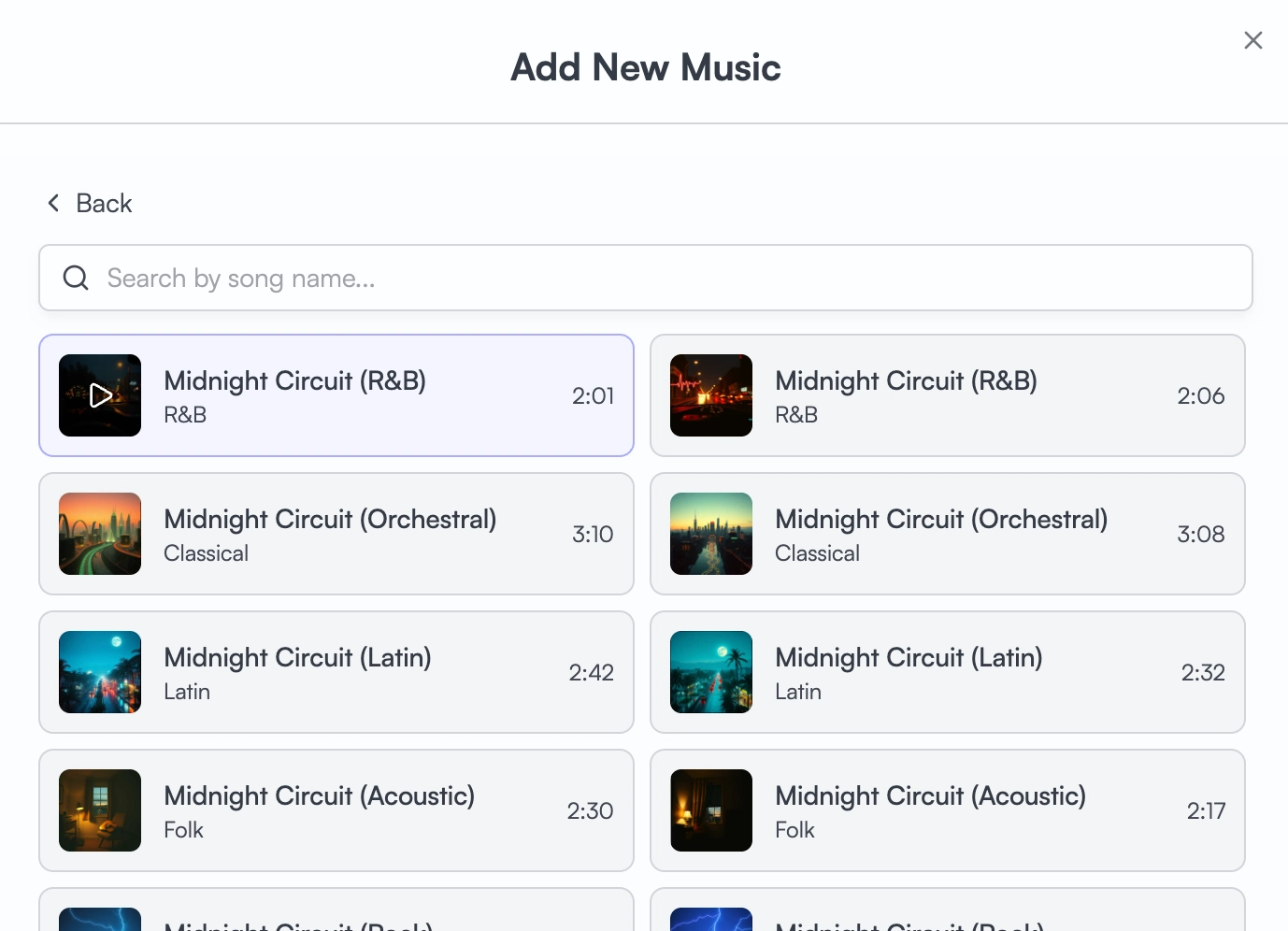Click the neon traffic artwork of the 2:06 R&B track
The height and width of the screenshot is (931, 1288).
point(710,395)
